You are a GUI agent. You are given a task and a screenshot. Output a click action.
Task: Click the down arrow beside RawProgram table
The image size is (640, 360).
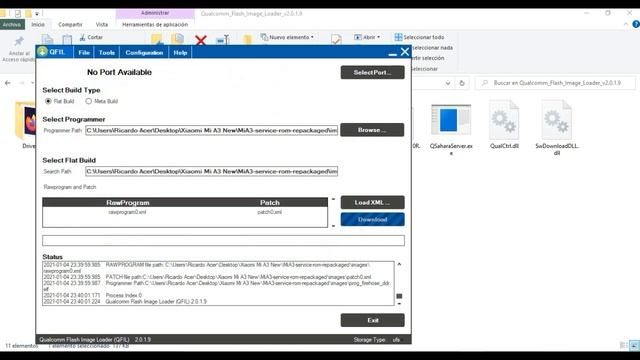(333, 226)
